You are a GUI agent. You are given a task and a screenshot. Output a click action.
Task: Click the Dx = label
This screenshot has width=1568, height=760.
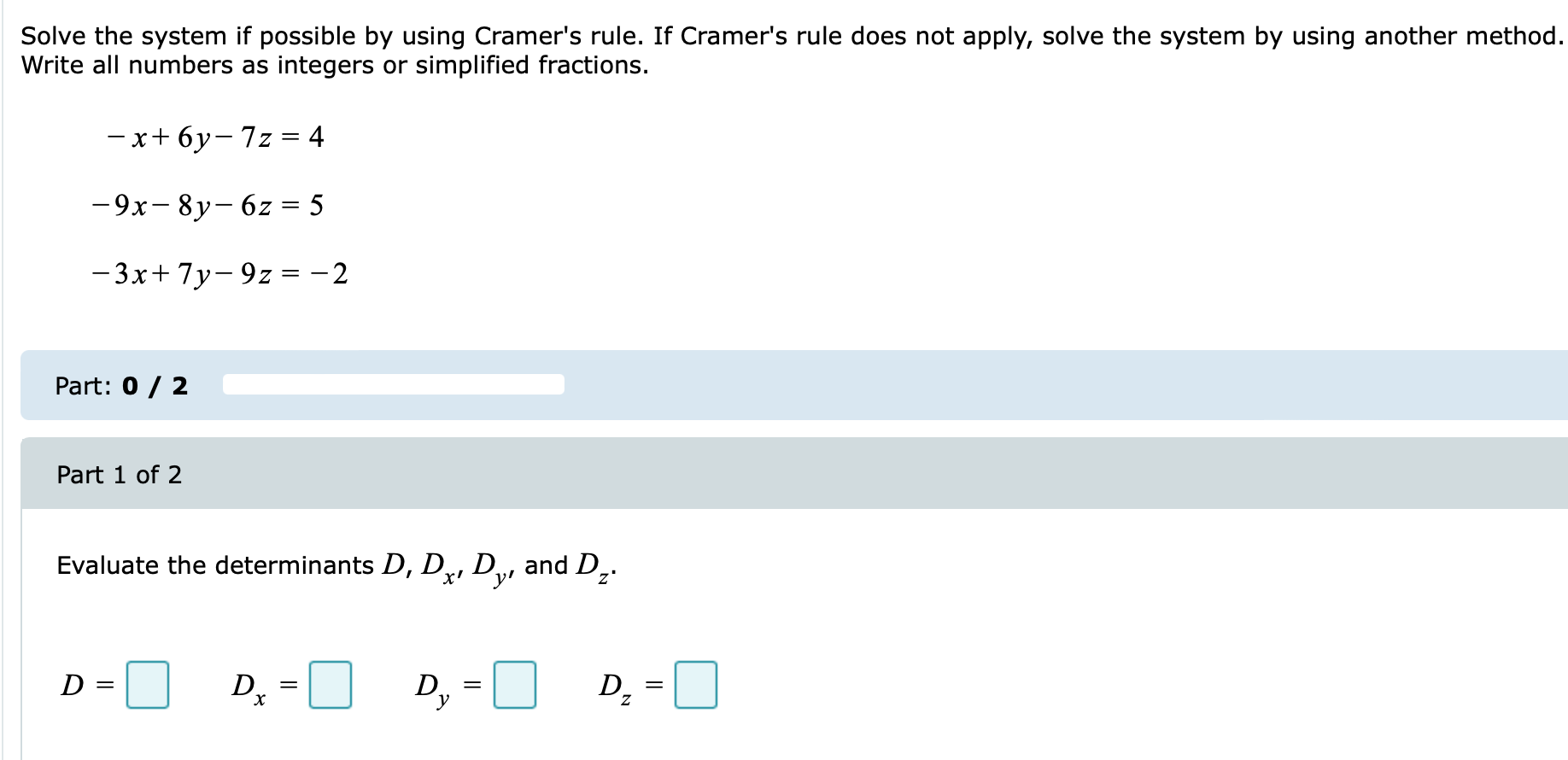click(263, 685)
